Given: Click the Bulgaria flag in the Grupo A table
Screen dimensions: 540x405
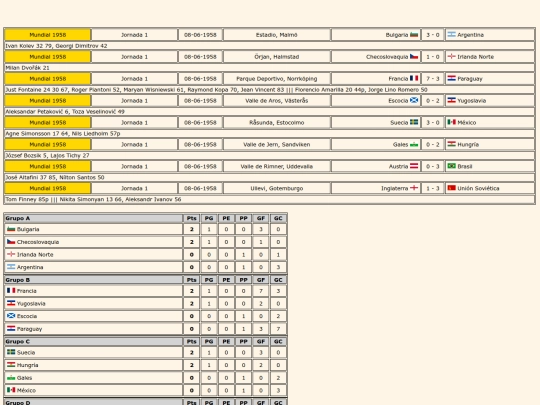Looking at the screenshot, I should 11,229.
